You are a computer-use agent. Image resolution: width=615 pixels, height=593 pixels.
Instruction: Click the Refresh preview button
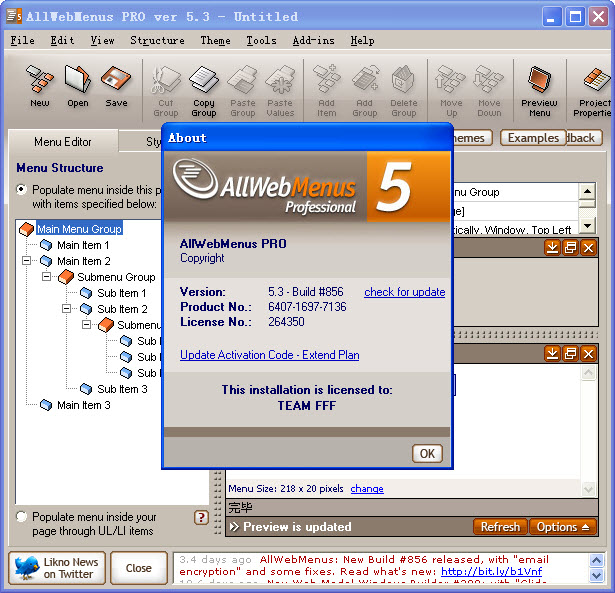point(500,527)
